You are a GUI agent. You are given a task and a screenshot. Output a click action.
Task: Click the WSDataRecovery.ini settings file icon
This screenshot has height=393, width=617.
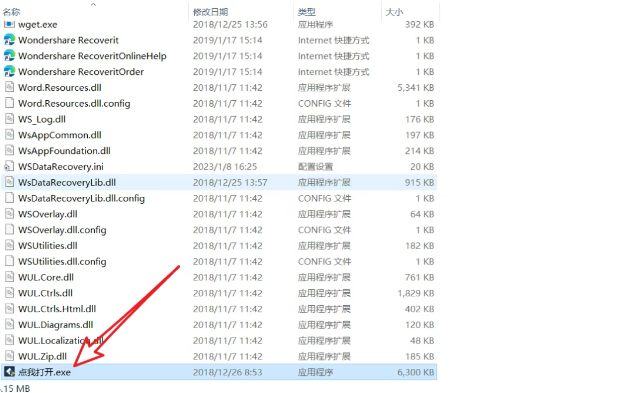(x=9, y=166)
